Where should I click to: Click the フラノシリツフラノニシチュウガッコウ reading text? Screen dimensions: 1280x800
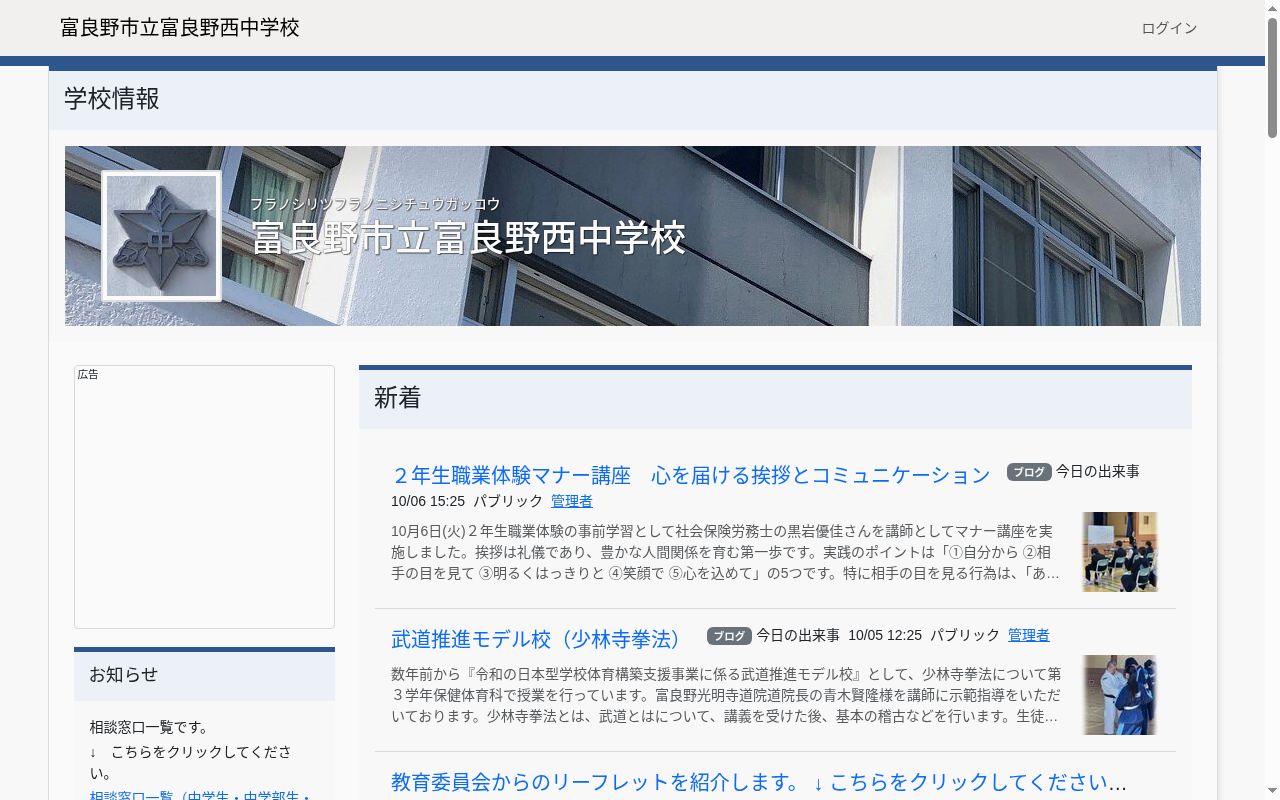tap(375, 204)
